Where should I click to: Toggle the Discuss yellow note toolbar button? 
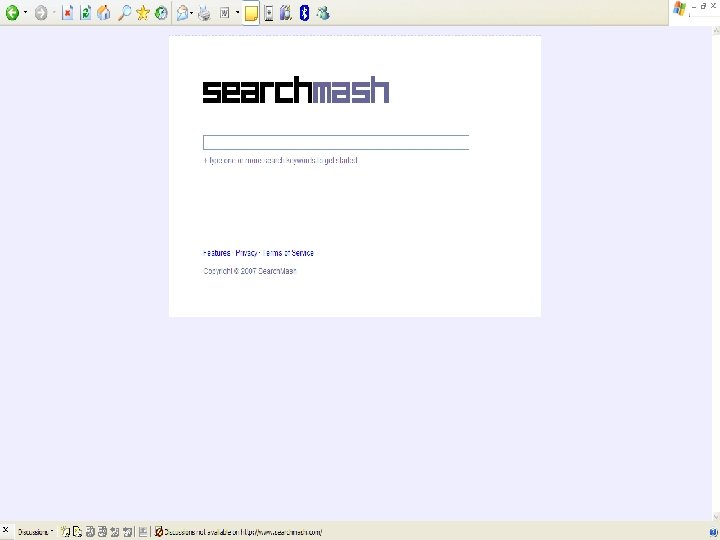251,13
